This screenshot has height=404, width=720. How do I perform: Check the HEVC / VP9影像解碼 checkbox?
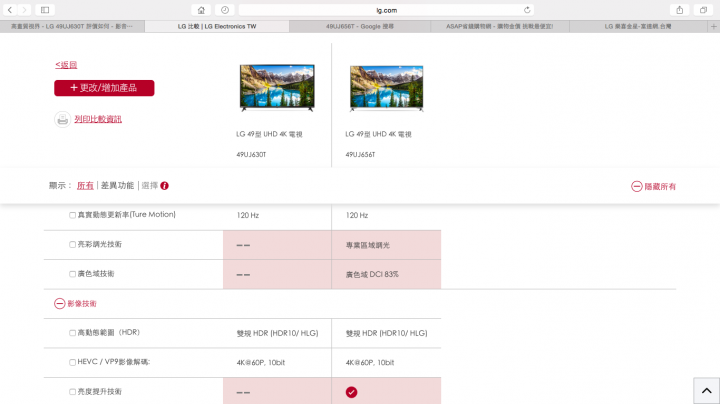[73, 362]
